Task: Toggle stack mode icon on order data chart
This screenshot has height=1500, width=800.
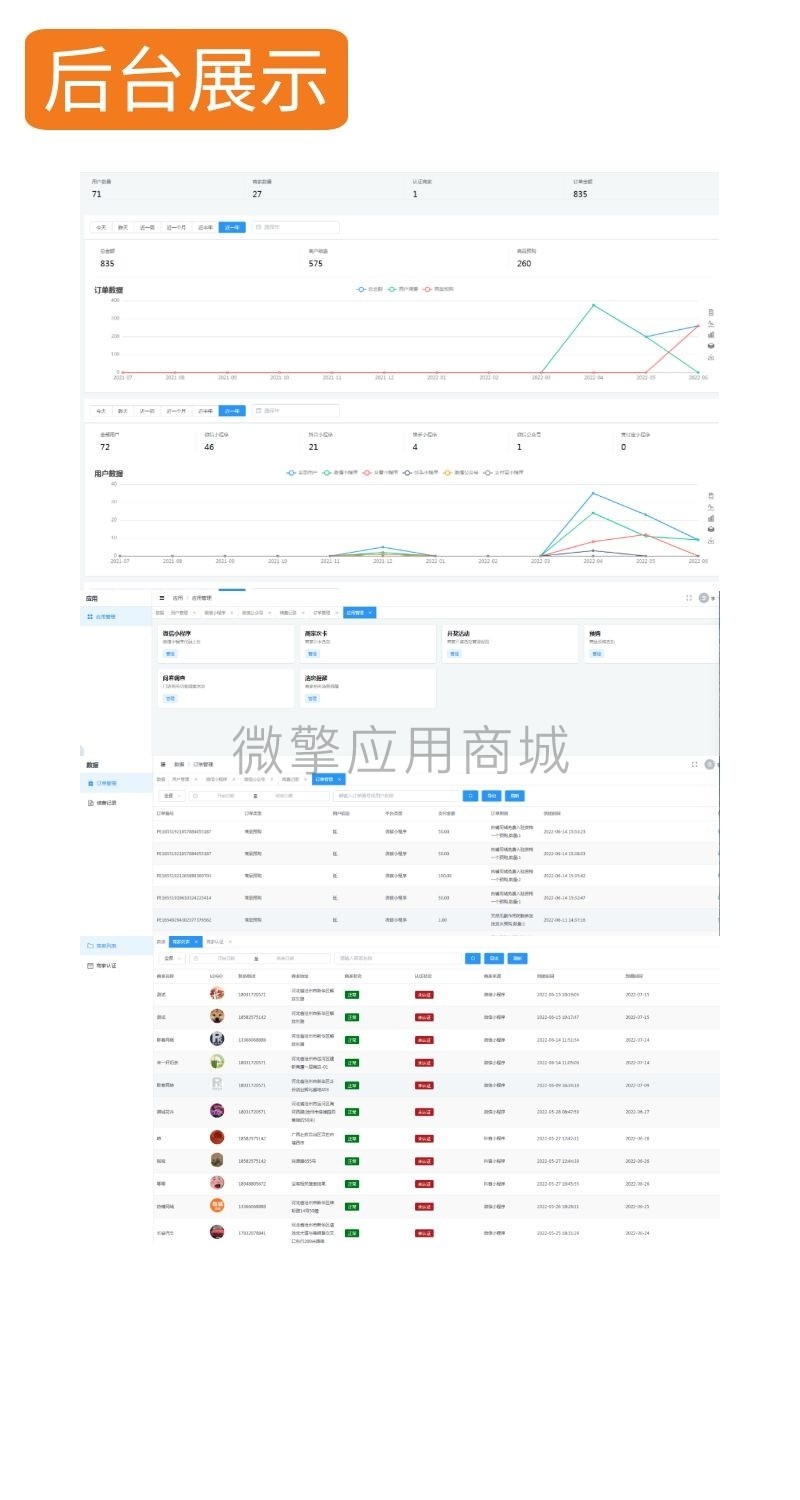Action: pos(710,346)
